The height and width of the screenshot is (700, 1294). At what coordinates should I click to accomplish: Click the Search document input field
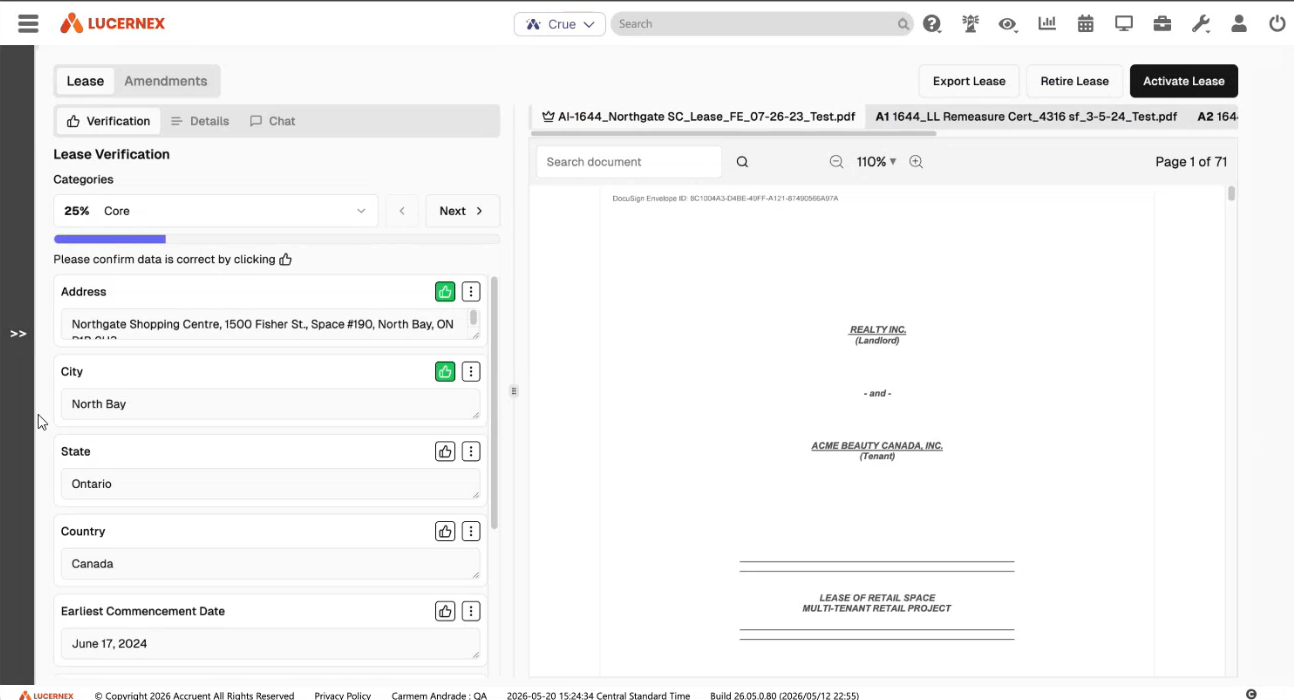pos(629,162)
